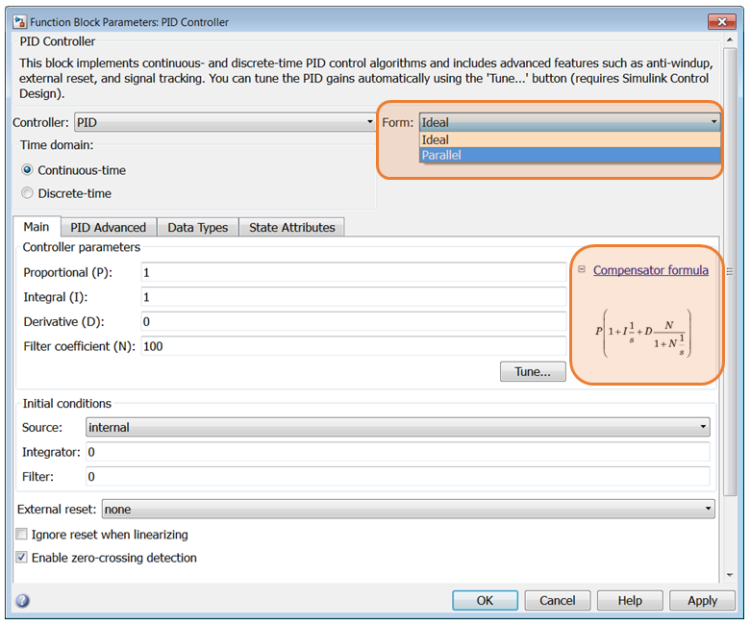Select the Continuous-time radio button
750x625 pixels.
27,170
